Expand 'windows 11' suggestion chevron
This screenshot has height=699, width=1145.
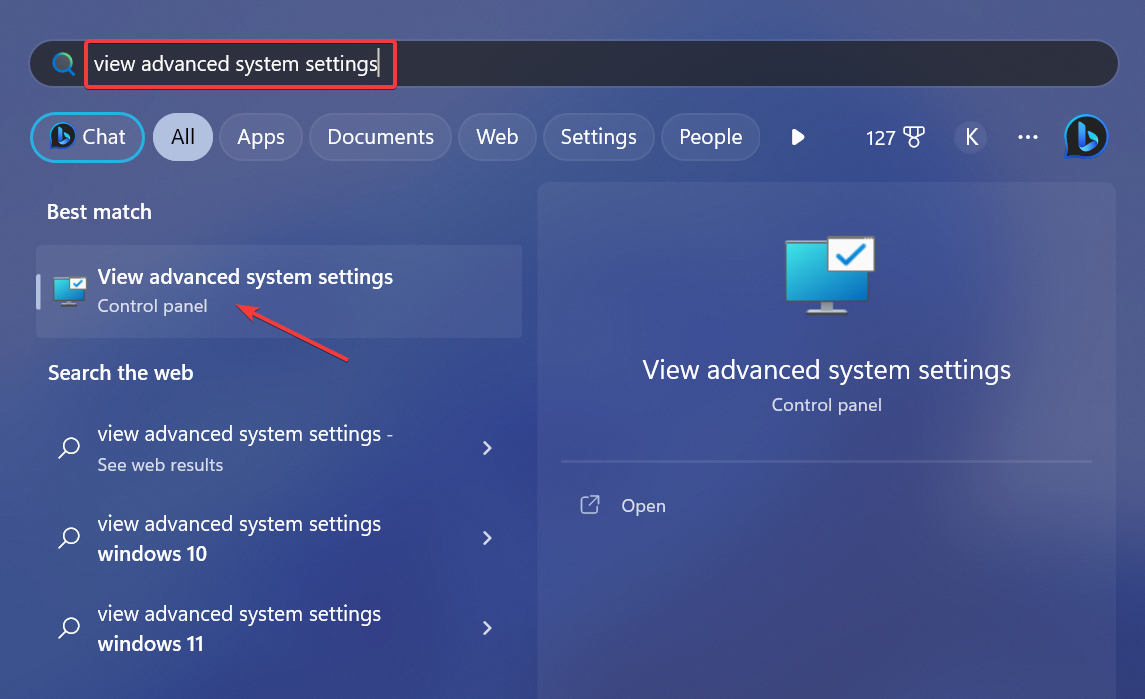[x=487, y=628]
